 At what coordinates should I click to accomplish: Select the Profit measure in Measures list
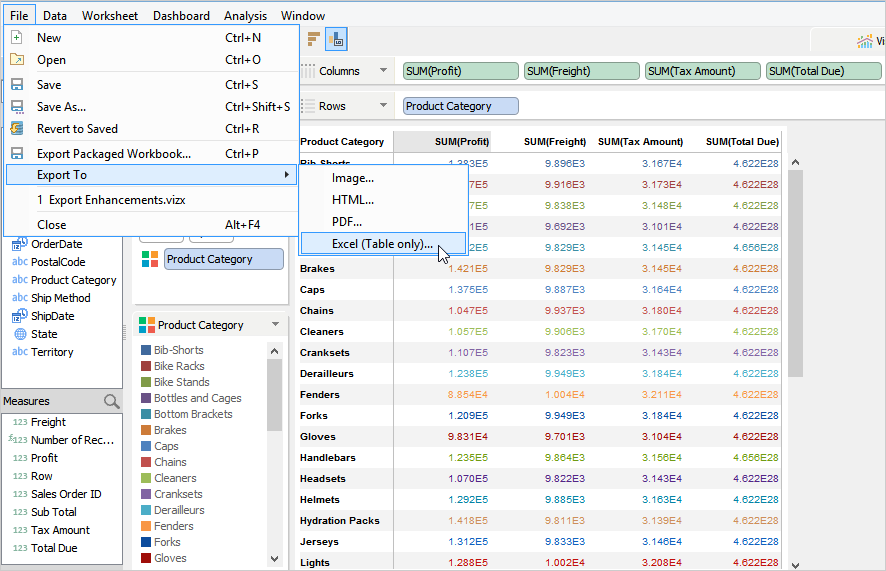44,458
